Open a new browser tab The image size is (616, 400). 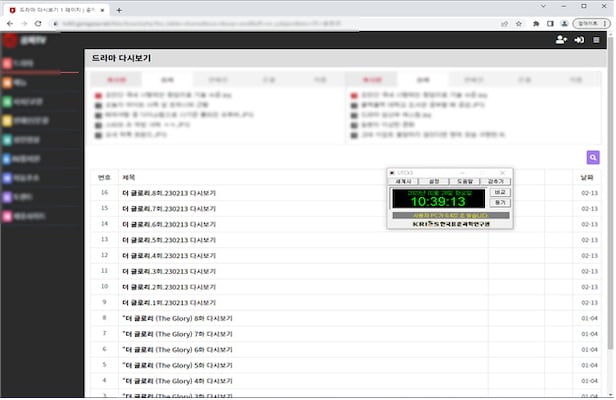click(119, 8)
